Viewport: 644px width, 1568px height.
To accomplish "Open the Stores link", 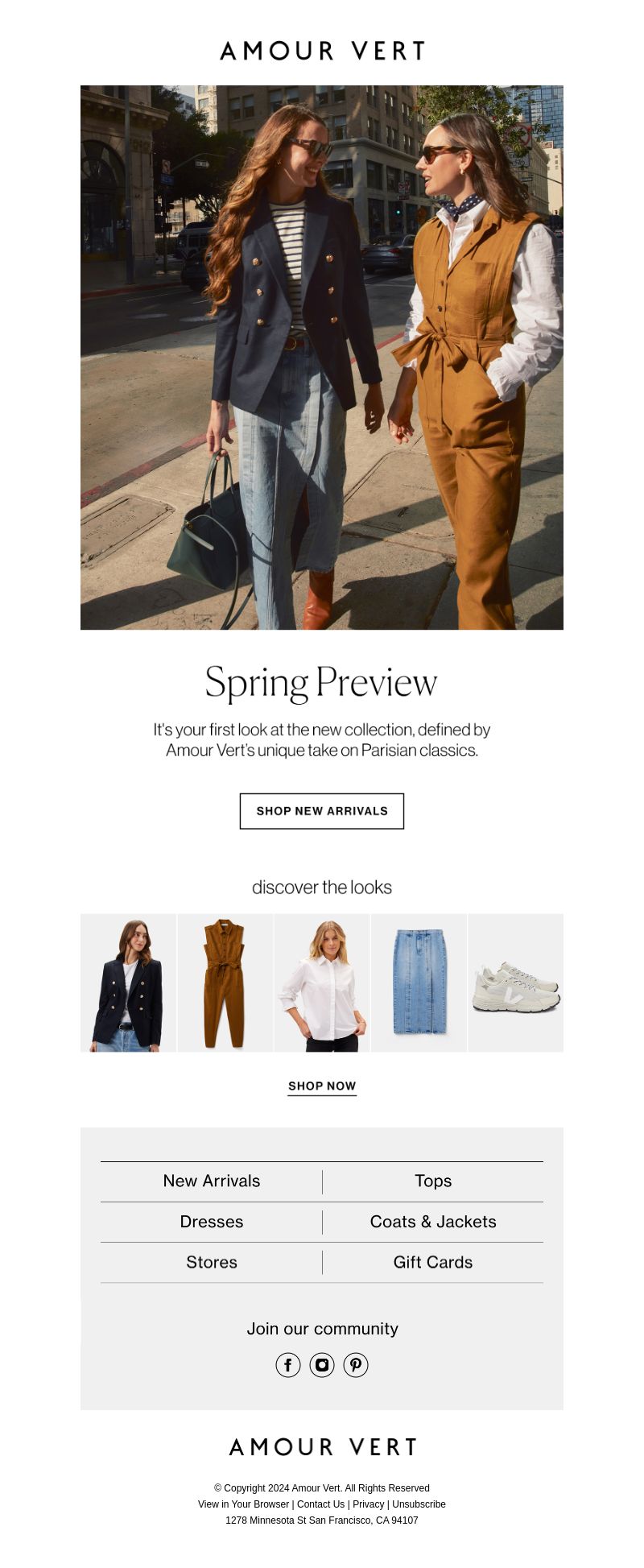I will [212, 1262].
